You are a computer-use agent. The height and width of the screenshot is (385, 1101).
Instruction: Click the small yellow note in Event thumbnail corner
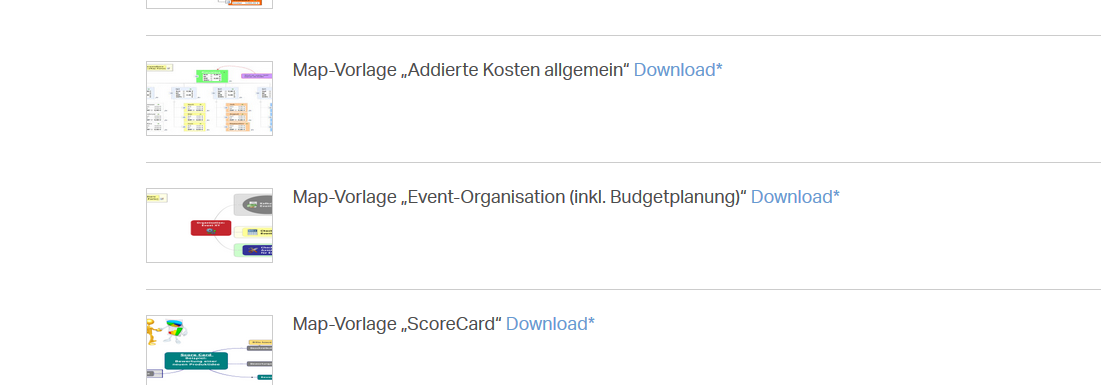pyautogui.click(x=156, y=198)
